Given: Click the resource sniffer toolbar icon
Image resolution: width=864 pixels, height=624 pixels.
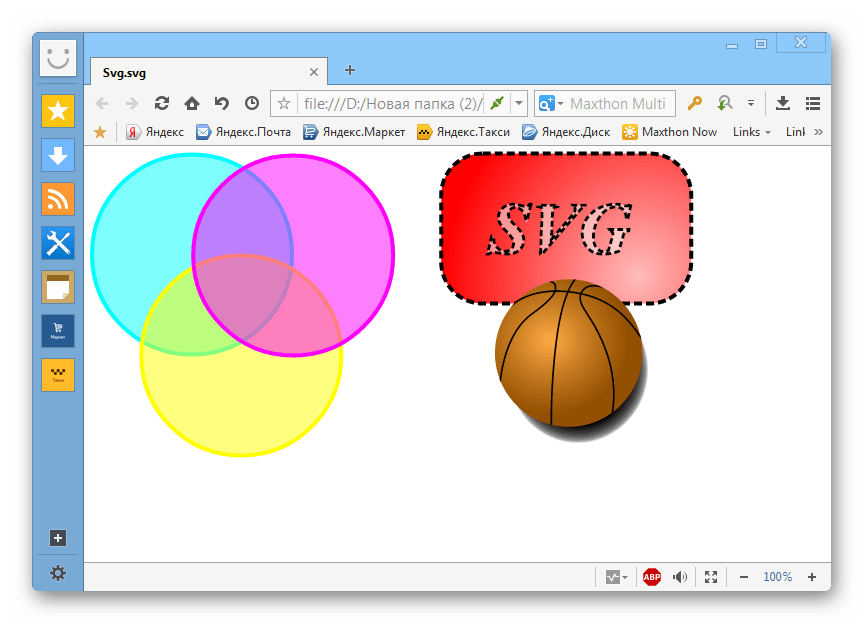Looking at the screenshot, I should pos(725,103).
